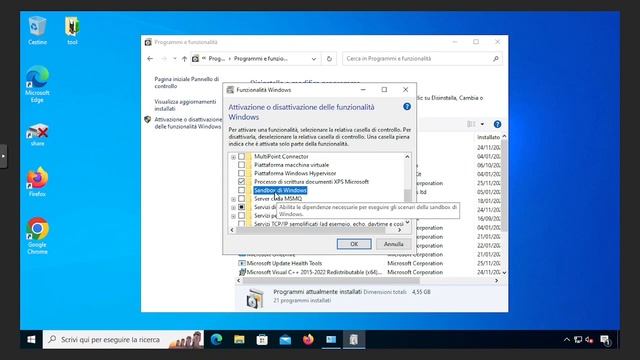Image resolution: width=640 pixels, height=360 pixels.
Task: Click the Programmi e funzio... breadcrumb
Action: (261, 59)
